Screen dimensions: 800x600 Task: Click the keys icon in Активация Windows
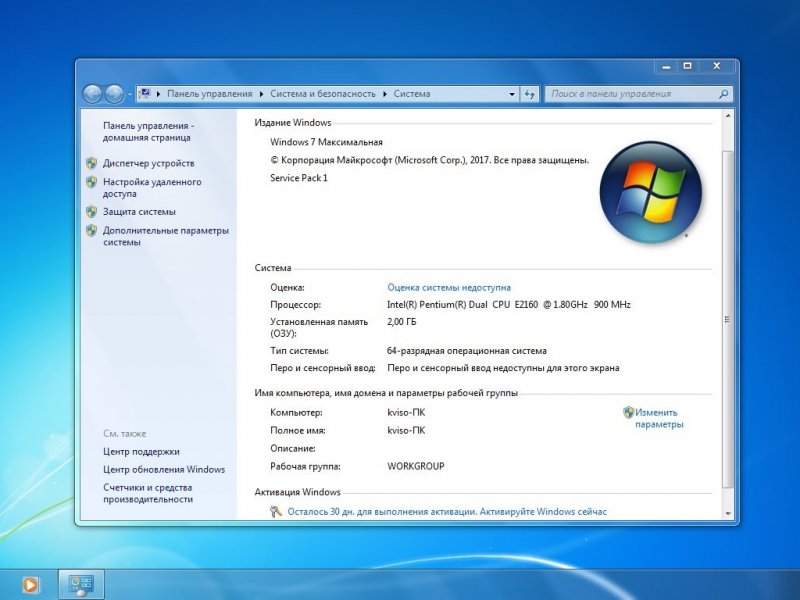click(x=276, y=511)
